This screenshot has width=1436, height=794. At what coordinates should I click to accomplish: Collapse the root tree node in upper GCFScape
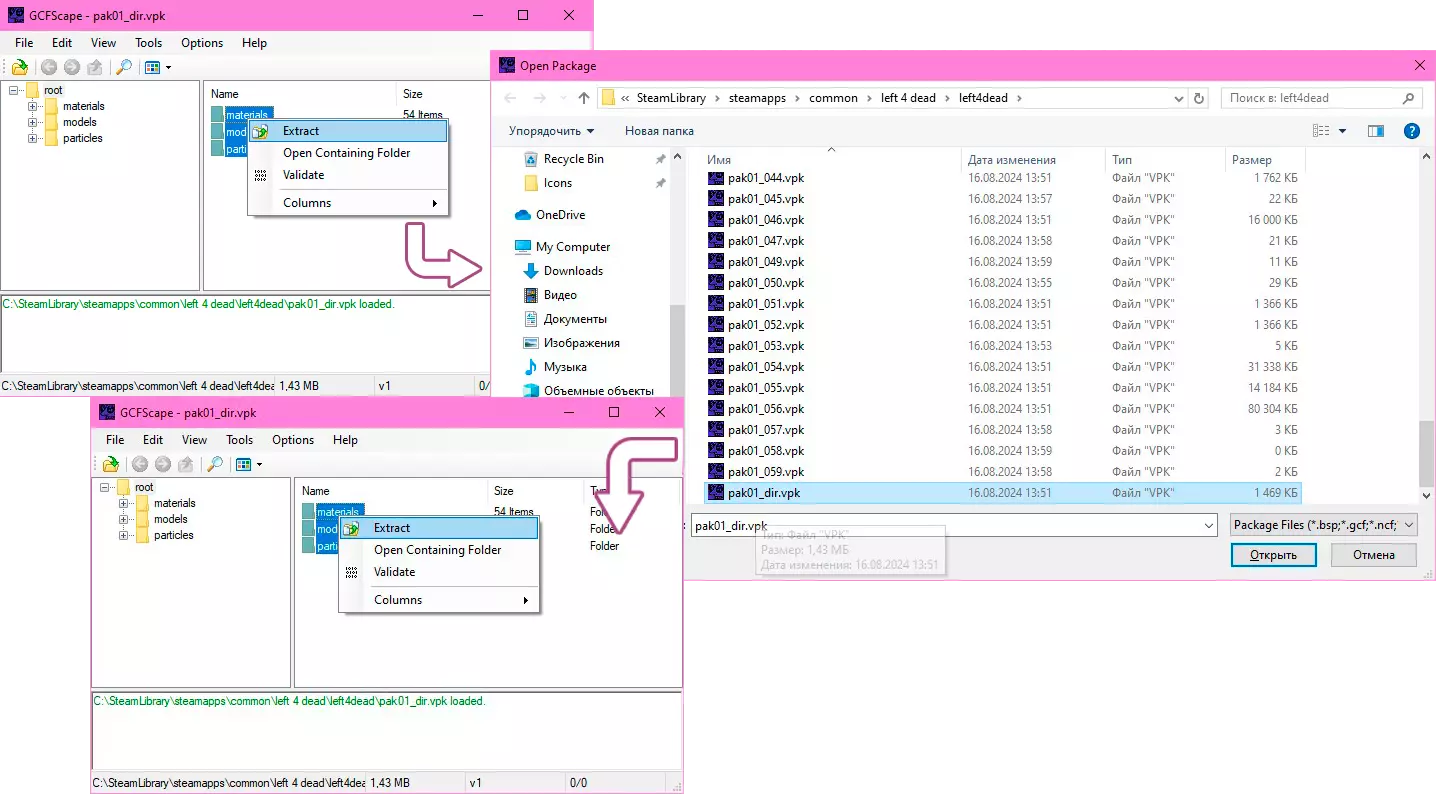click(15, 90)
